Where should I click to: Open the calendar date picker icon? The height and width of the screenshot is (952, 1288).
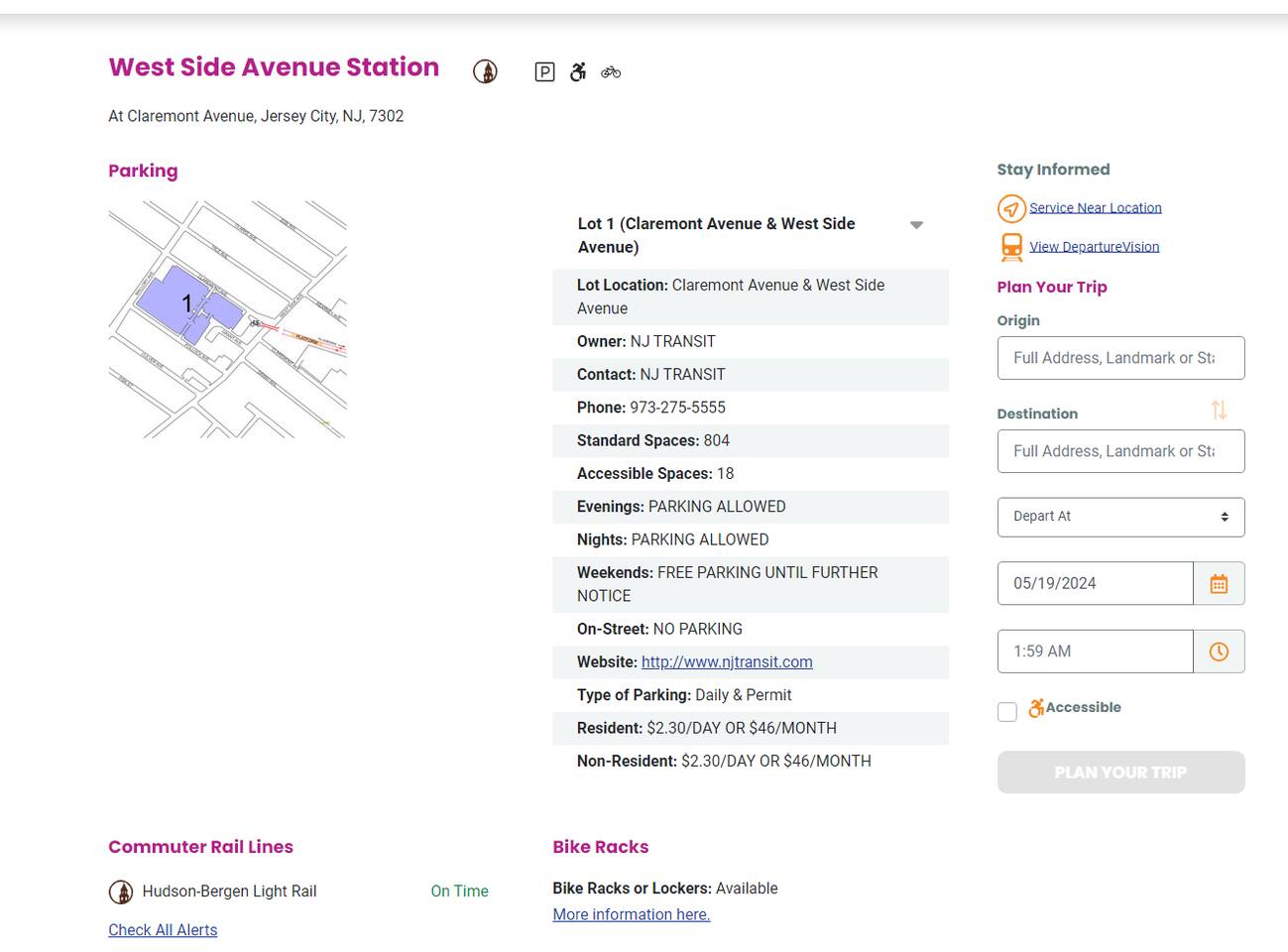[x=1219, y=584]
